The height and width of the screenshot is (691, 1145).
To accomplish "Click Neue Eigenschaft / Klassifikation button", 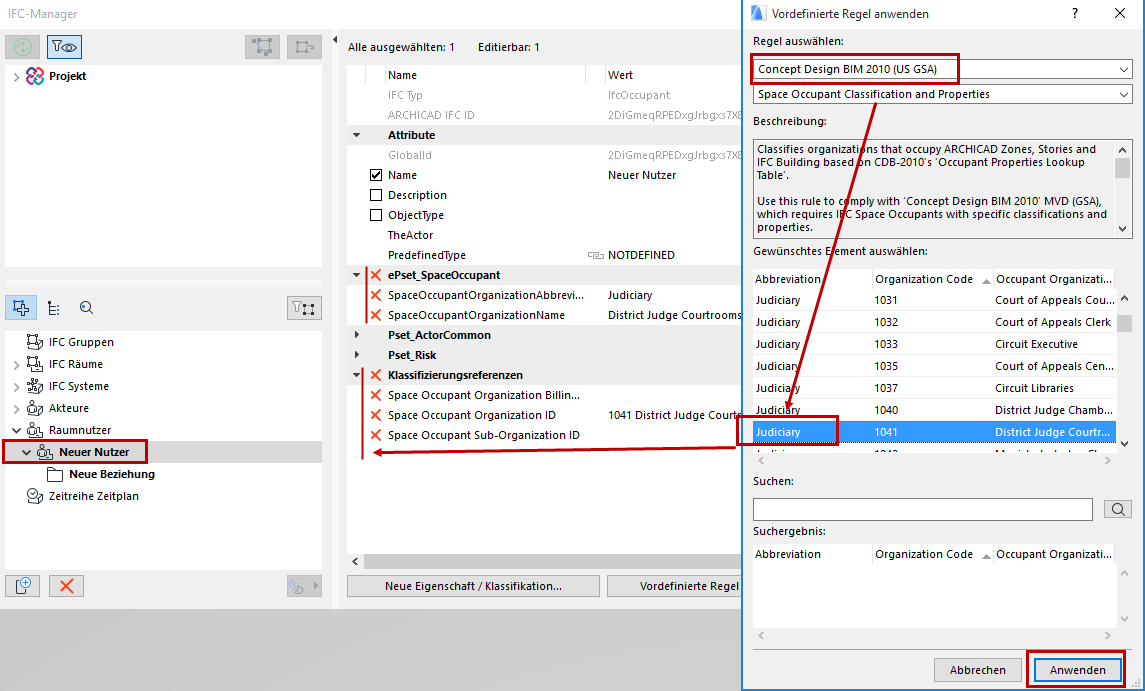I will (x=473, y=586).
